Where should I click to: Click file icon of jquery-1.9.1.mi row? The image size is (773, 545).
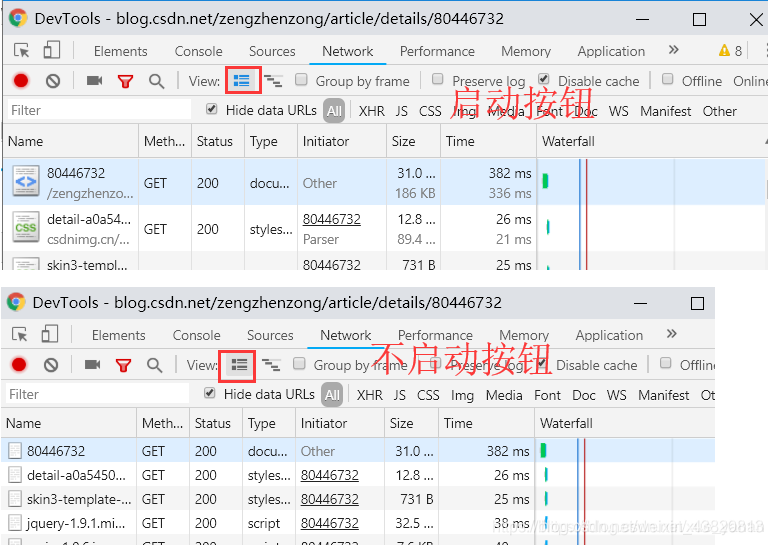click(x=15, y=523)
